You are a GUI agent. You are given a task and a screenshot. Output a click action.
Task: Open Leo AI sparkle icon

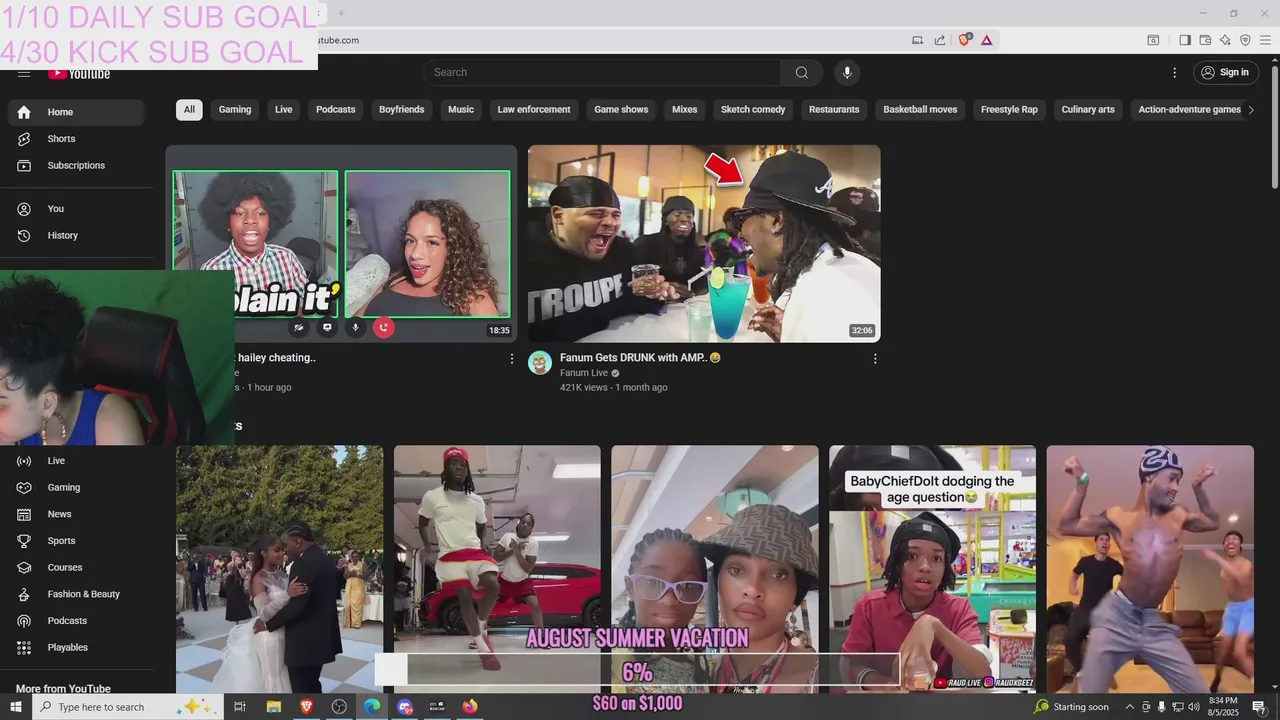tap(1225, 40)
